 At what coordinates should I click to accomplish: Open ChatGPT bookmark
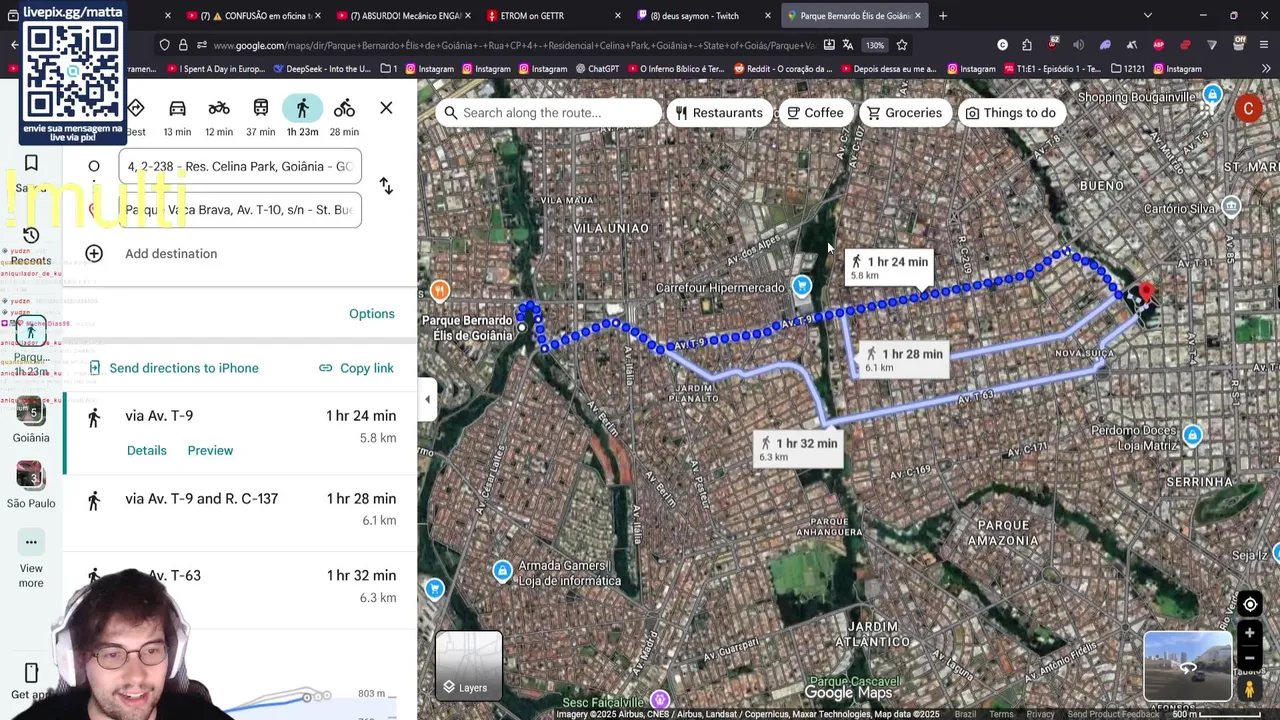point(597,69)
